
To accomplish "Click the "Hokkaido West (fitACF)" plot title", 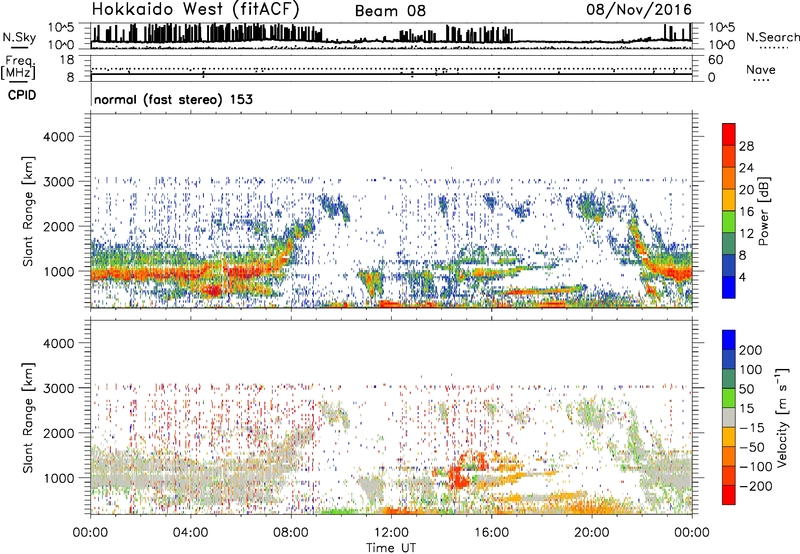I will (195, 9).
